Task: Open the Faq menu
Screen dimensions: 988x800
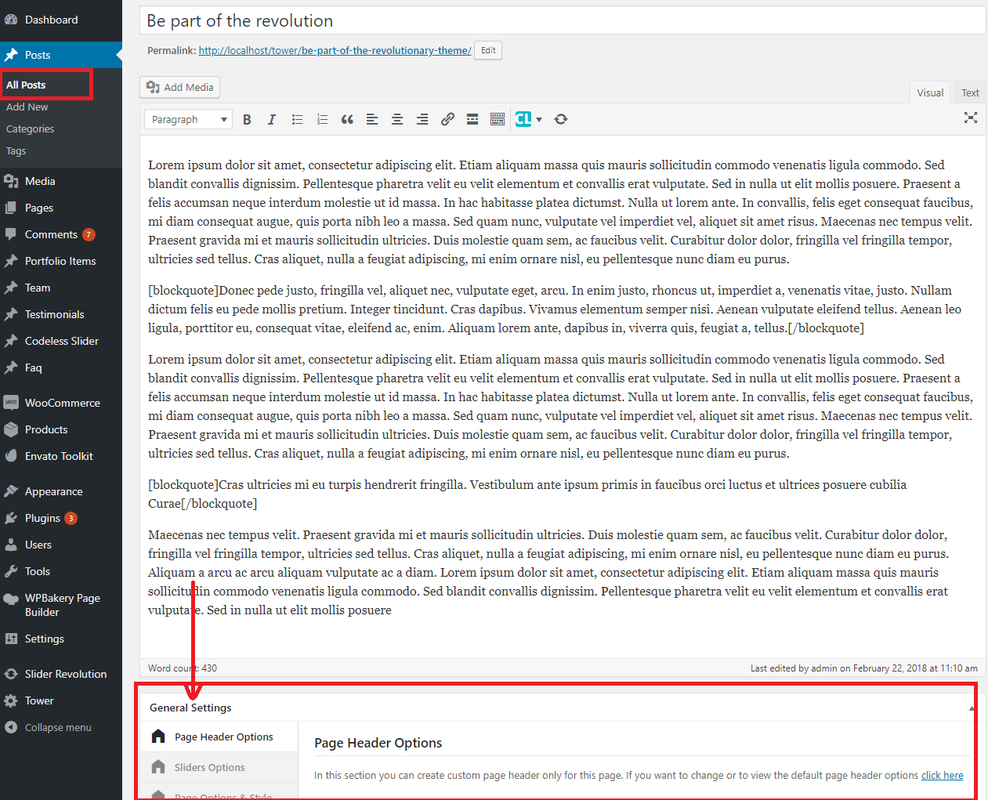Action: coord(61,368)
